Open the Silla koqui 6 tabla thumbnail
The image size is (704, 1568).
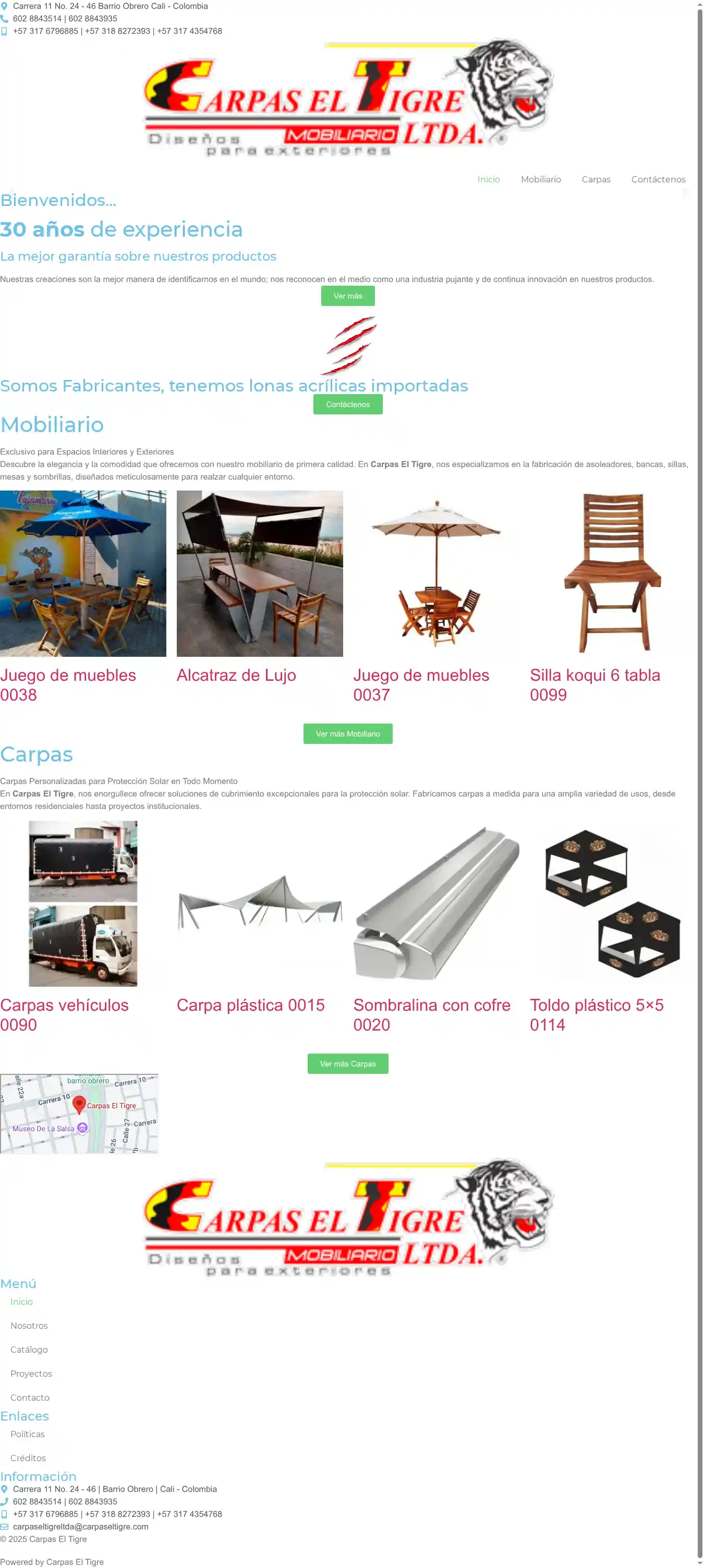point(613,573)
